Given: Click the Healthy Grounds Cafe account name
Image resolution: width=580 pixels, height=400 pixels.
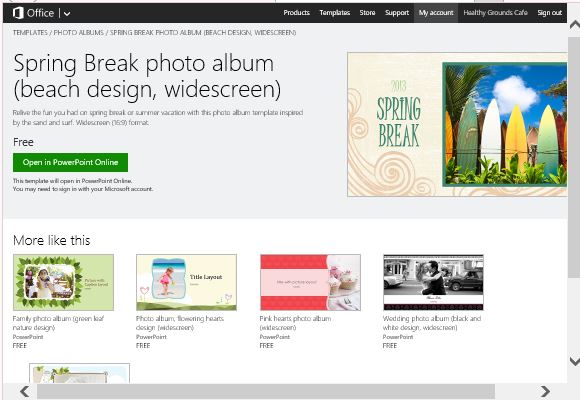Looking at the screenshot, I should pyautogui.click(x=495, y=13).
